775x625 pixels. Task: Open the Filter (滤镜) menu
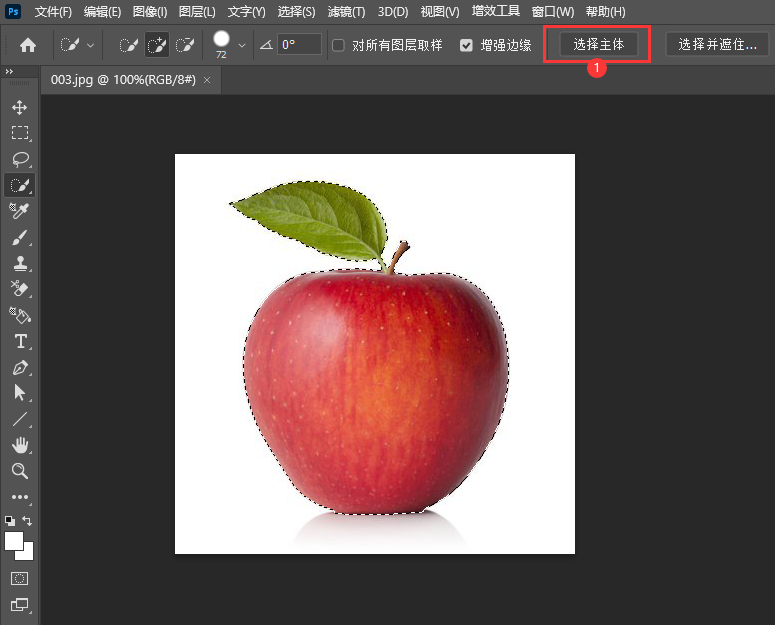tap(346, 11)
